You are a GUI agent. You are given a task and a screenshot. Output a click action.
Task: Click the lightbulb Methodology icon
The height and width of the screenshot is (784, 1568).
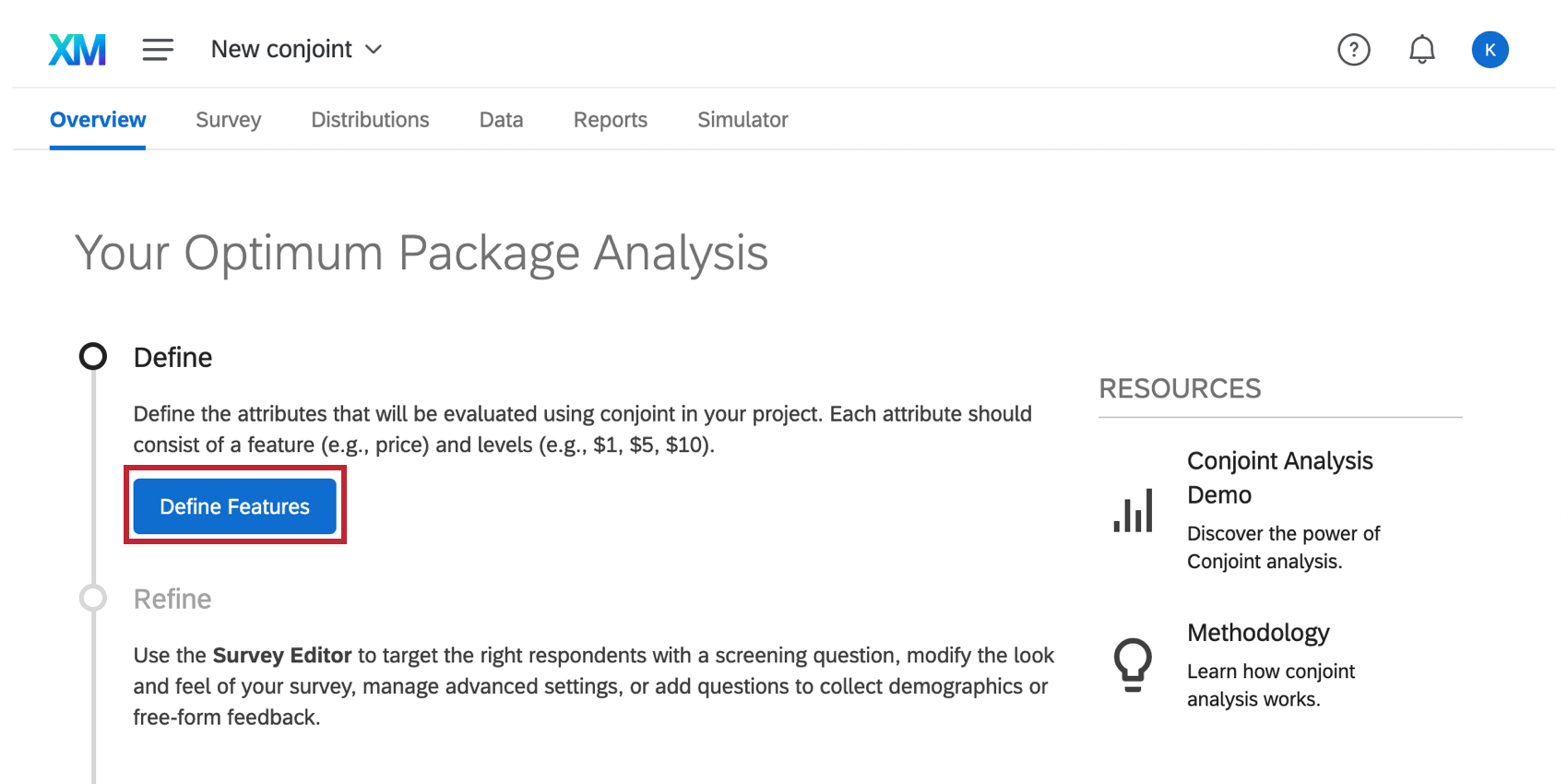[1133, 665]
